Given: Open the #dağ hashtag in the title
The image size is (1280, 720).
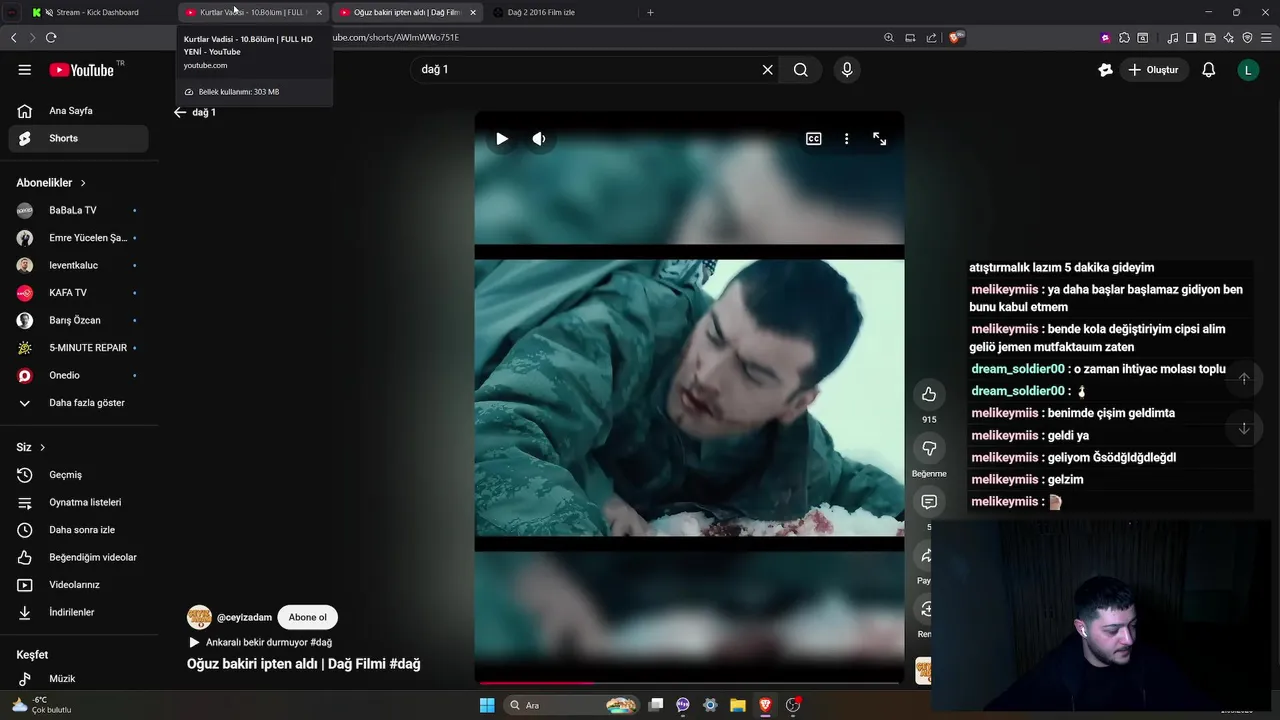Looking at the screenshot, I should 404,664.
